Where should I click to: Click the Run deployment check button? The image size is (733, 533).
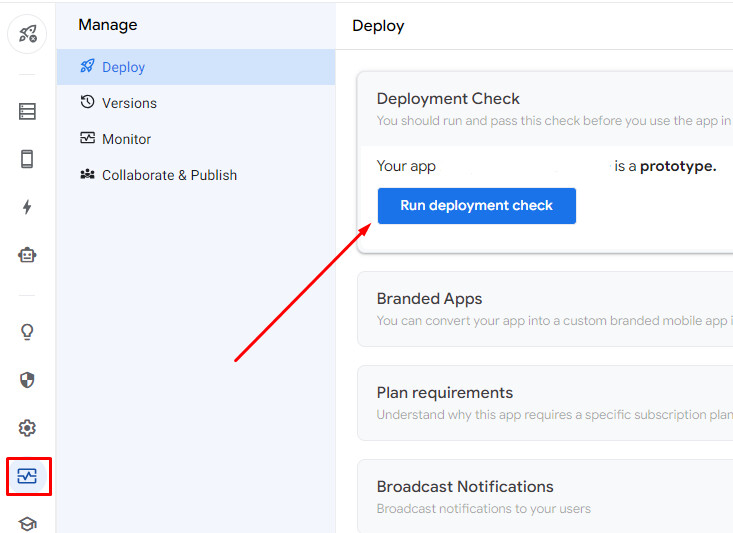click(x=476, y=206)
